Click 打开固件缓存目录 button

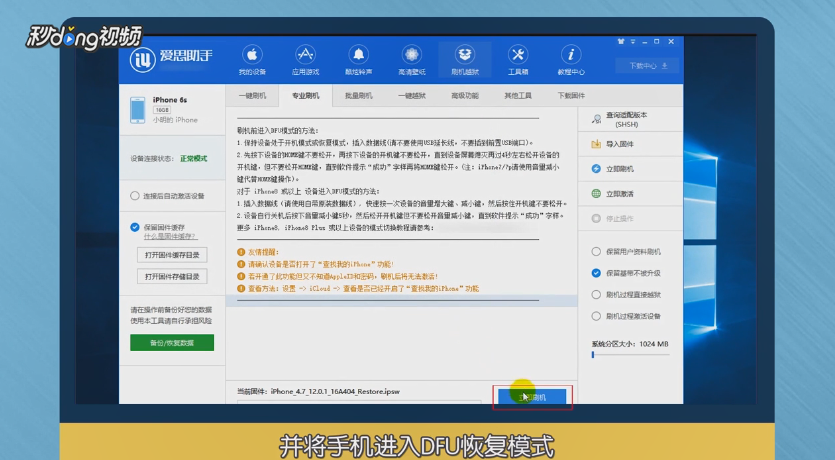pyautogui.click(x=172, y=255)
